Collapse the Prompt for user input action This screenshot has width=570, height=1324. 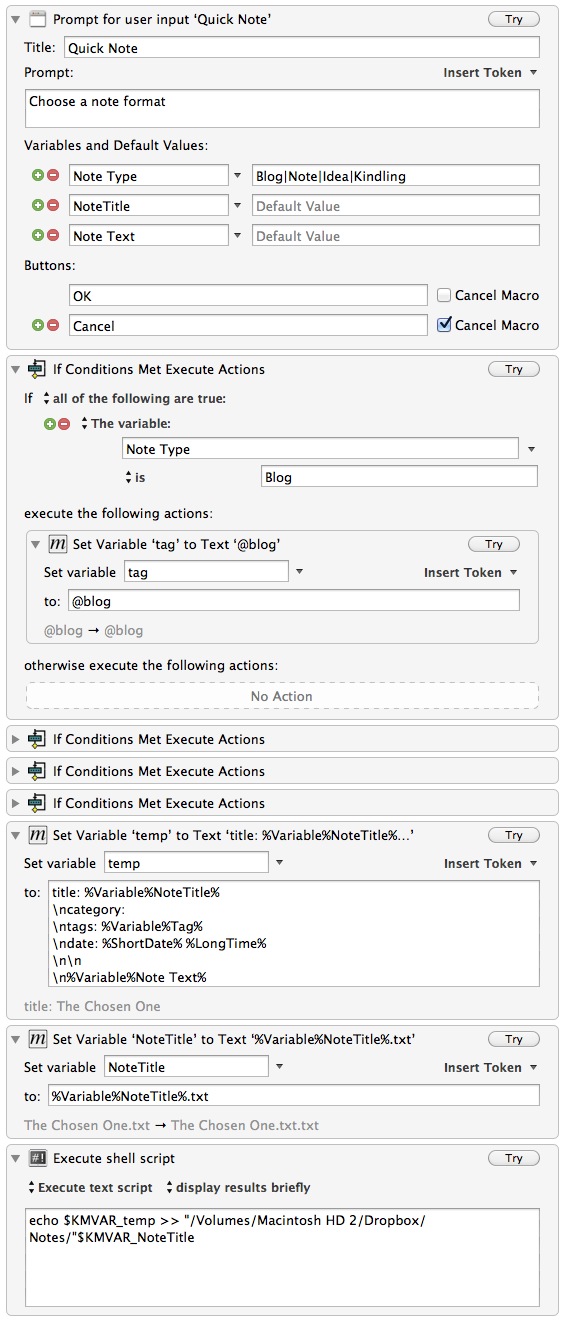(16, 19)
